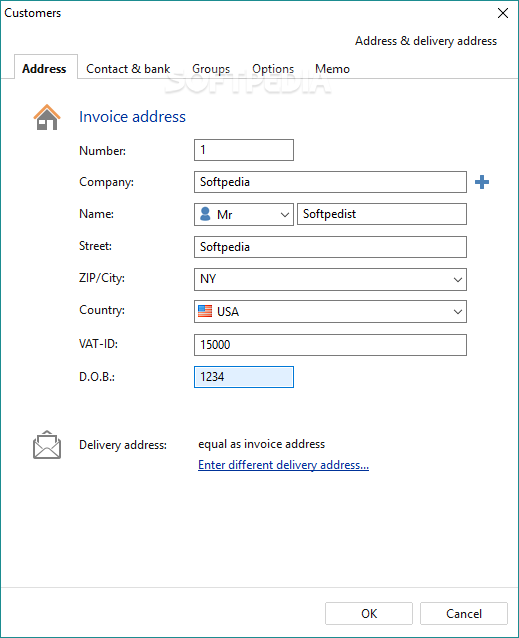Click the 'Name:' label
The height and width of the screenshot is (638, 519).
96,214
